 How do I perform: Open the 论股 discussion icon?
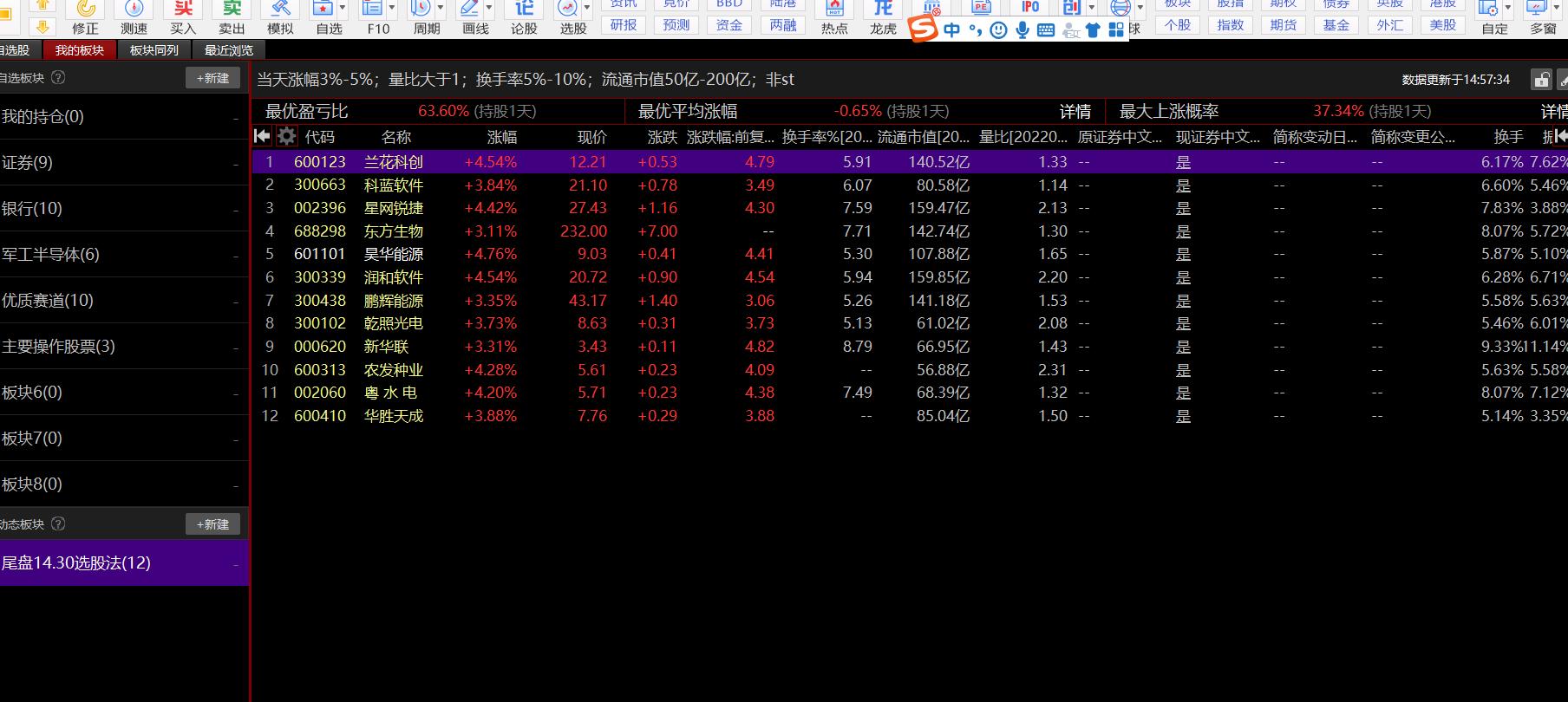[x=524, y=10]
